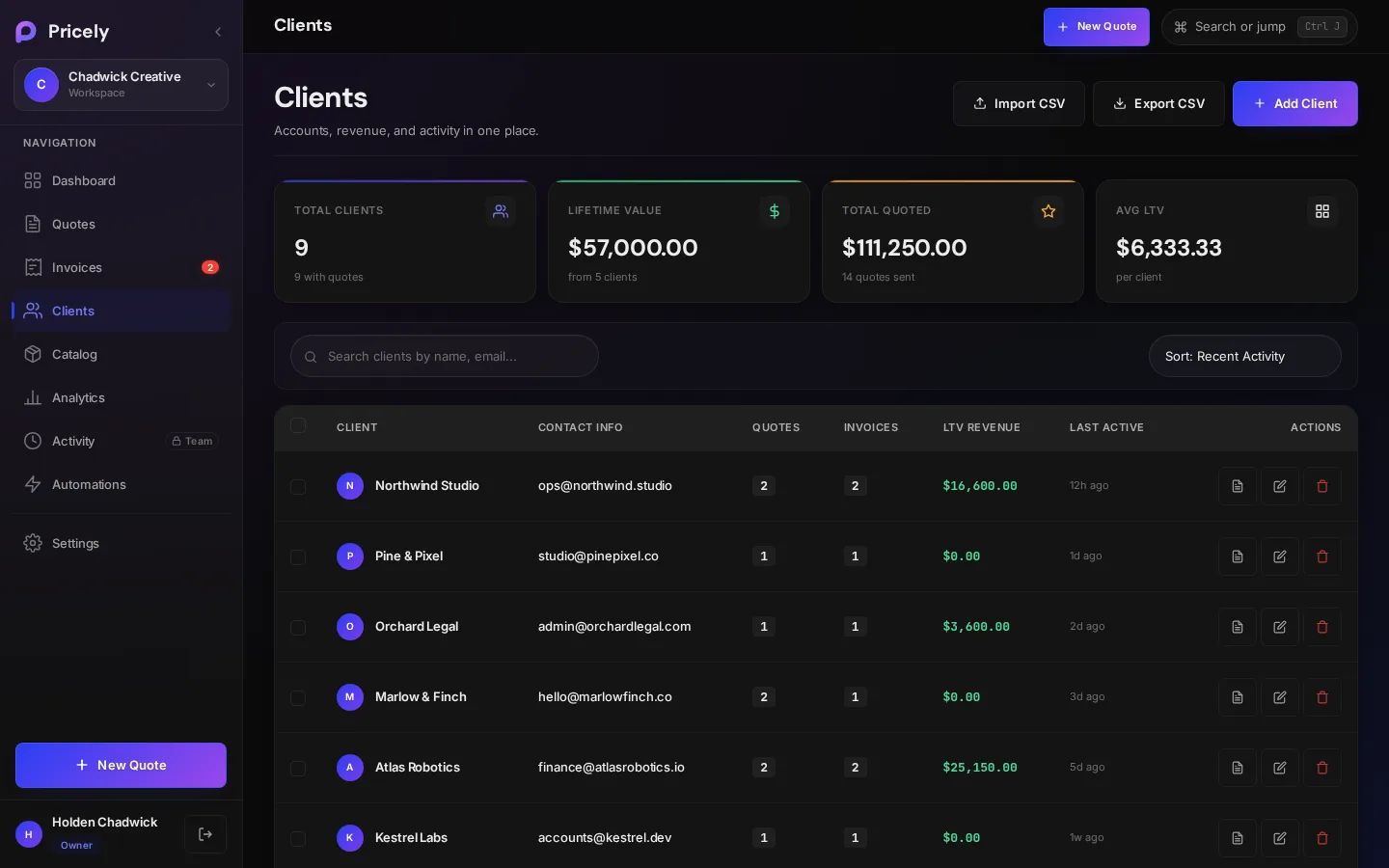Viewport: 1389px width, 868px height.
Task: Click the top bar New Quote button
Action: pos(1096,27)
